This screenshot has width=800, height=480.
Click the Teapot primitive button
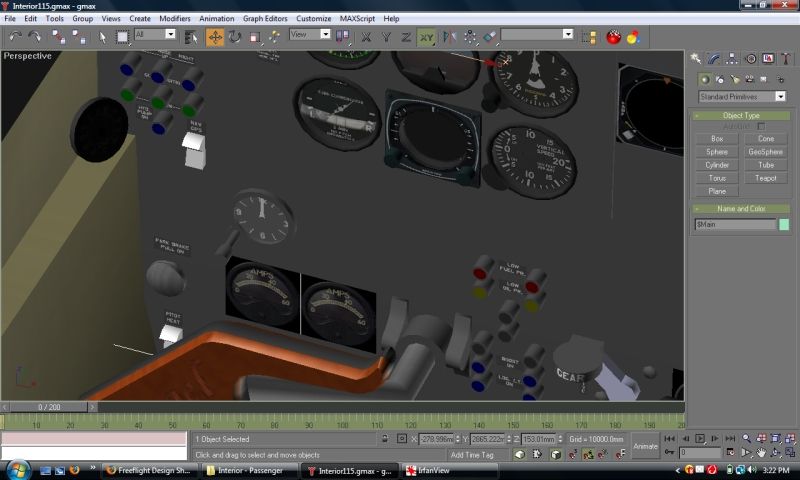point(765,178)
